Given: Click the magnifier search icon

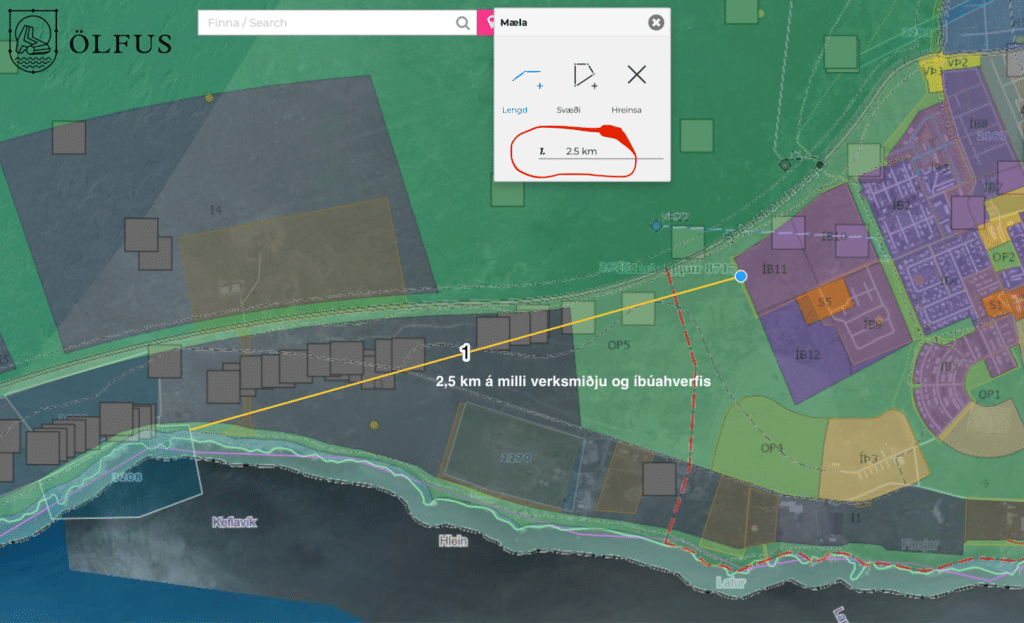Looking at the screenshot, I should [462, 23].
